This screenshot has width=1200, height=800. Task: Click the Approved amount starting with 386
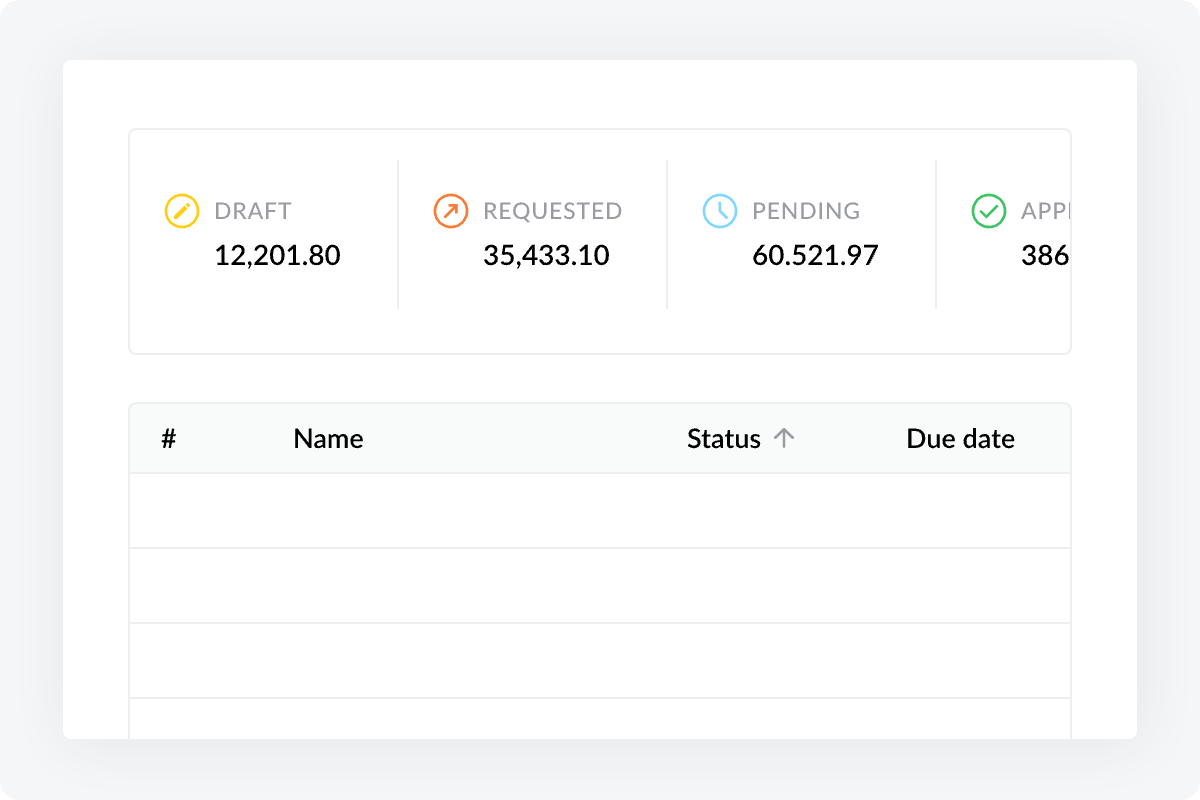[1045, 255]
